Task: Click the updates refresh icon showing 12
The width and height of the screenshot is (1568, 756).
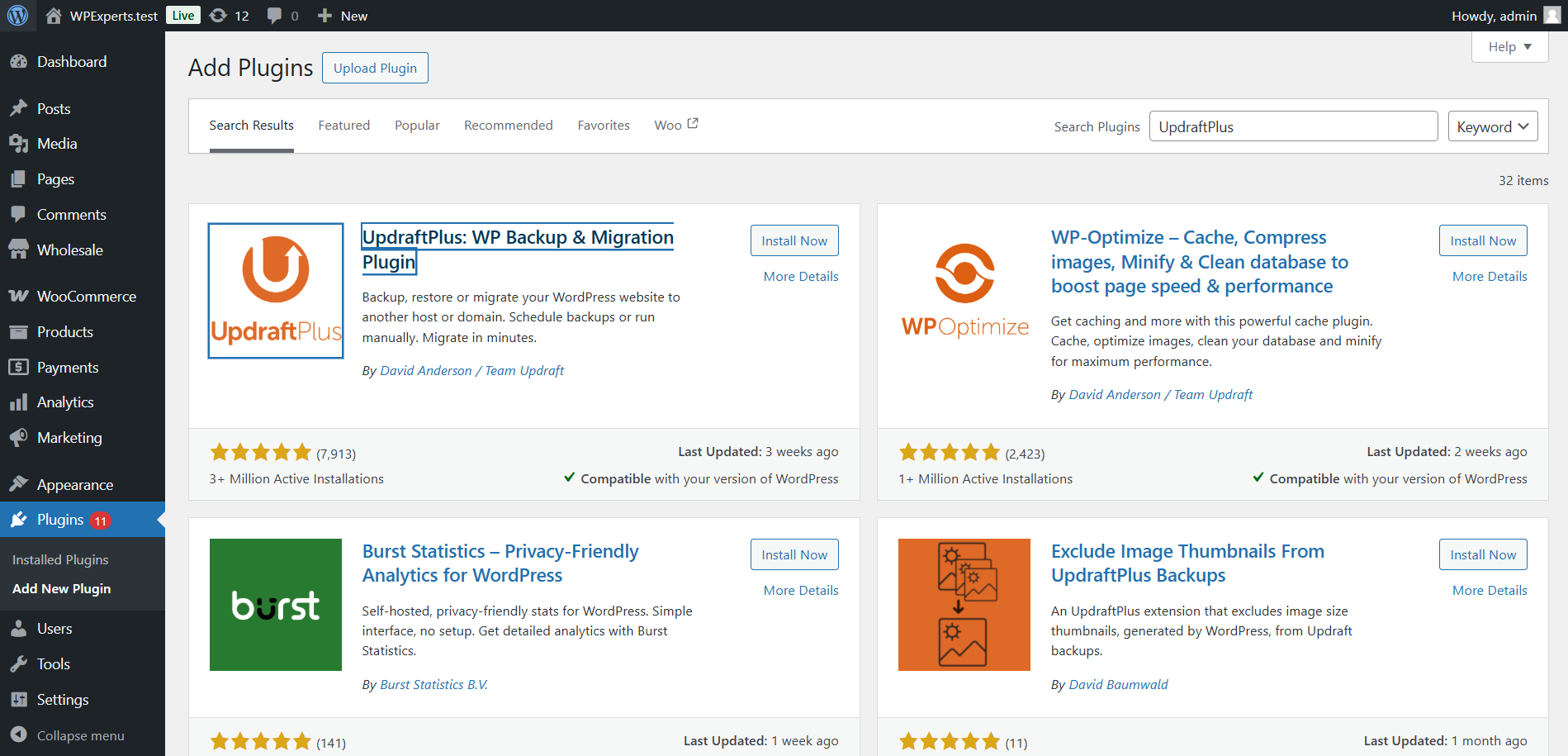Action: (218, 15)
